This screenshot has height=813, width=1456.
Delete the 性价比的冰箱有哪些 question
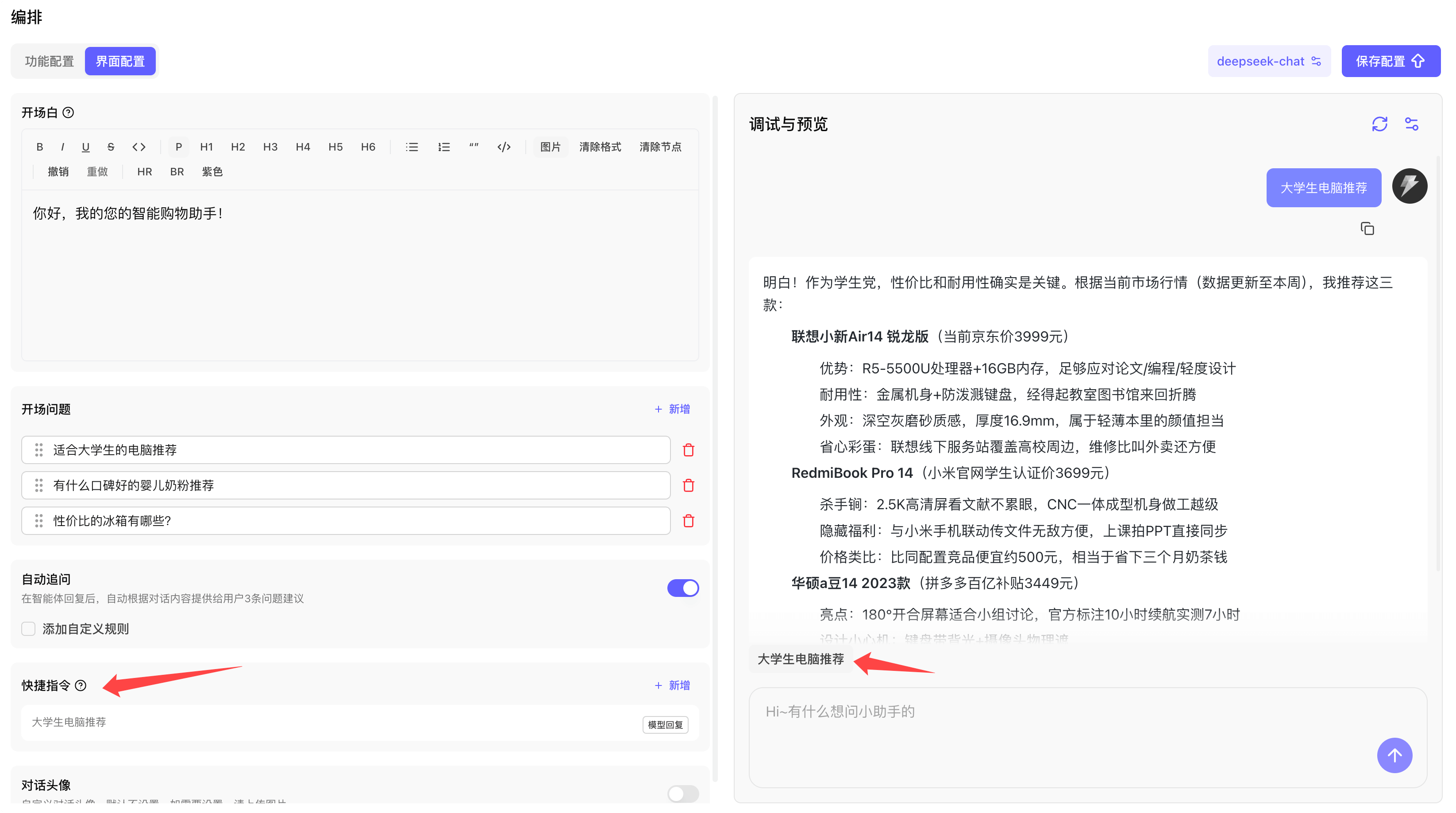coord(688,521)
